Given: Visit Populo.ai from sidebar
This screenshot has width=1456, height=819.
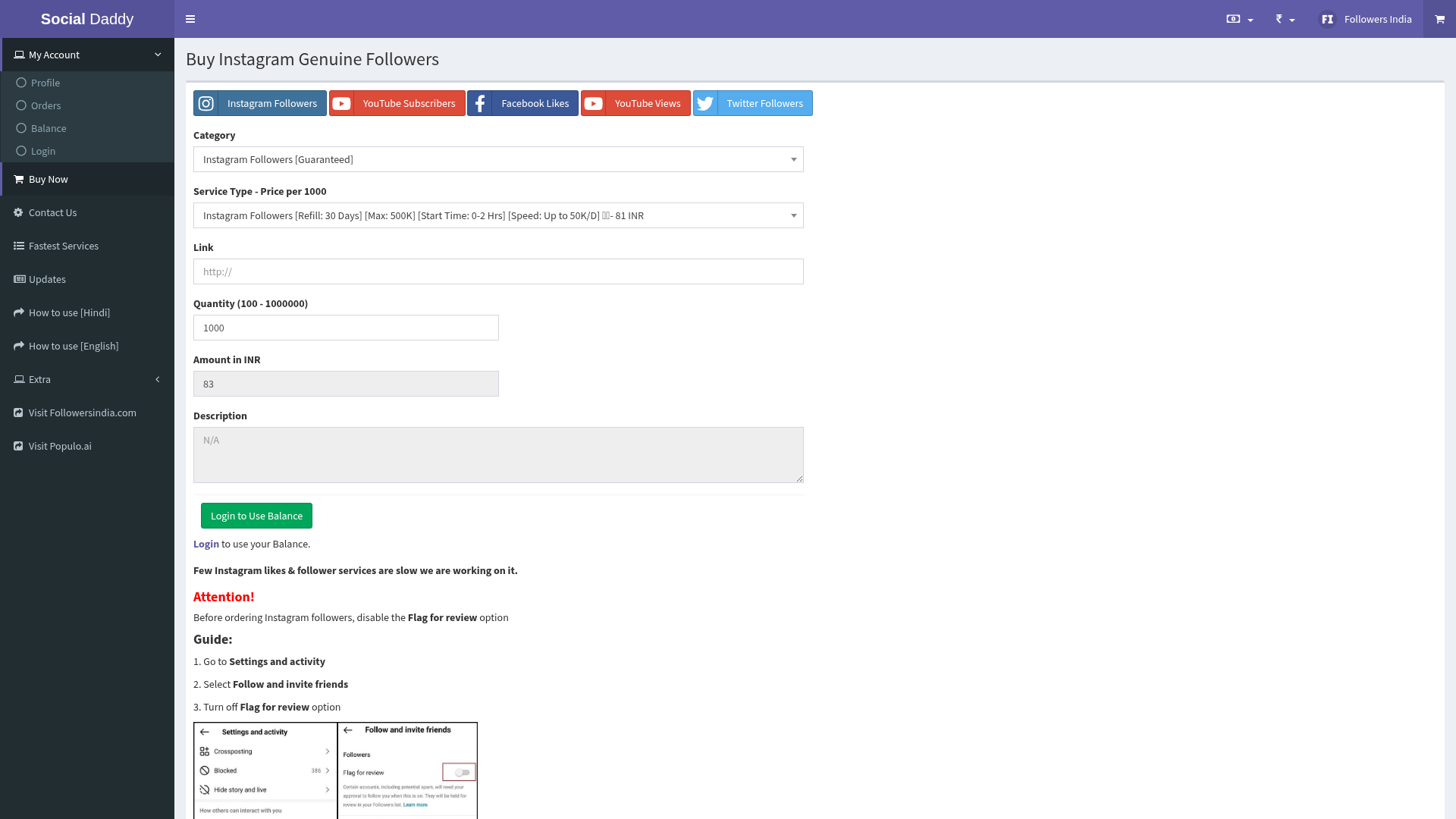Looking at the screenshot, I should 87,446.
